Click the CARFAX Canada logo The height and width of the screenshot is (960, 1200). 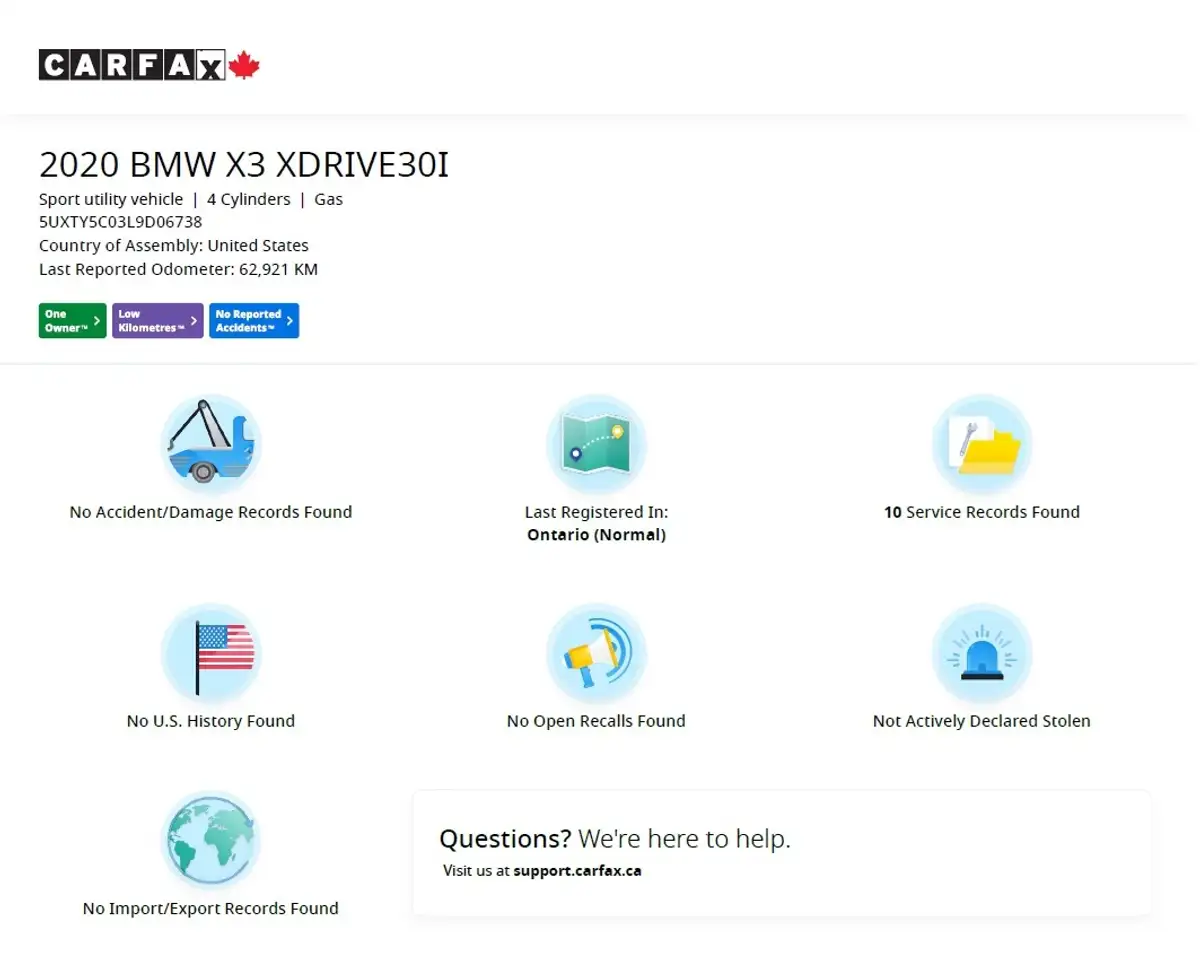149,66
